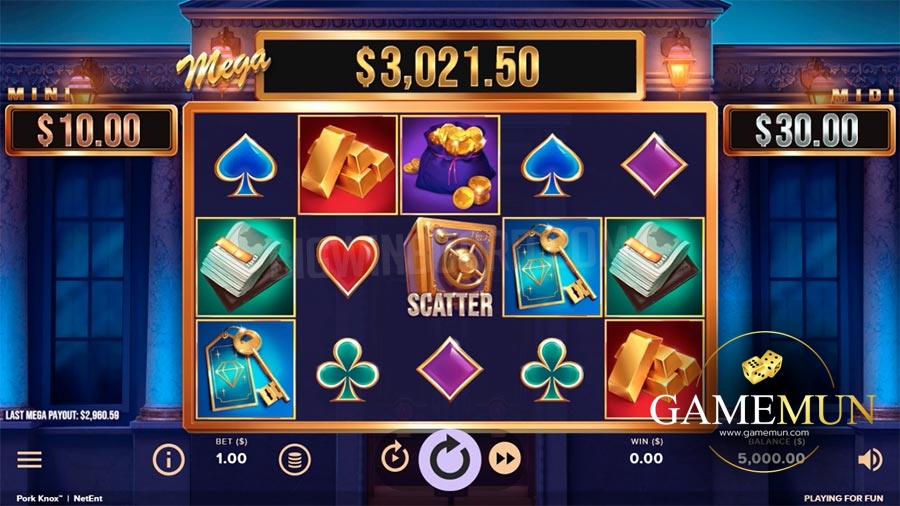Spin the reels with main button
Image resolution: width=900 pixels, height=506 pixels.
point(449,460)
